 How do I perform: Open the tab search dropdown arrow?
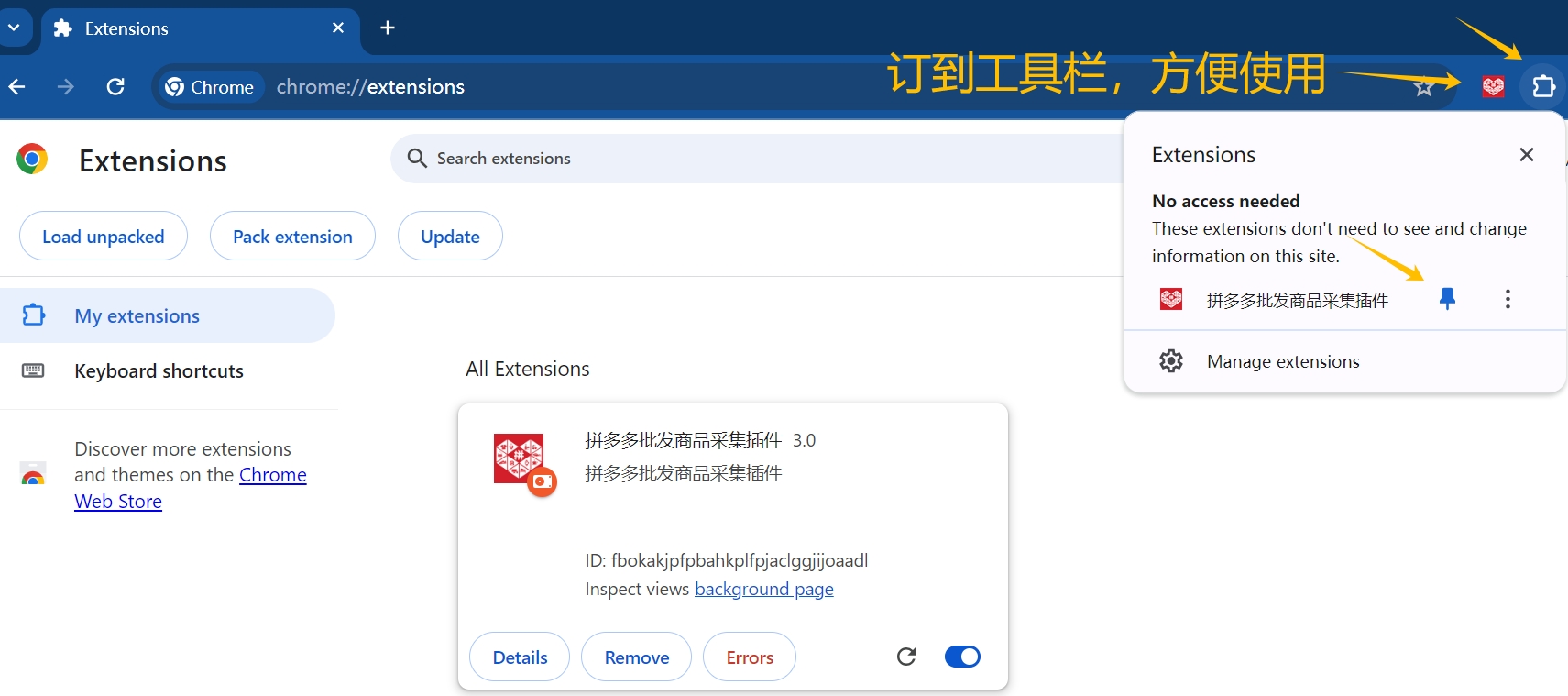coord(14,28)
